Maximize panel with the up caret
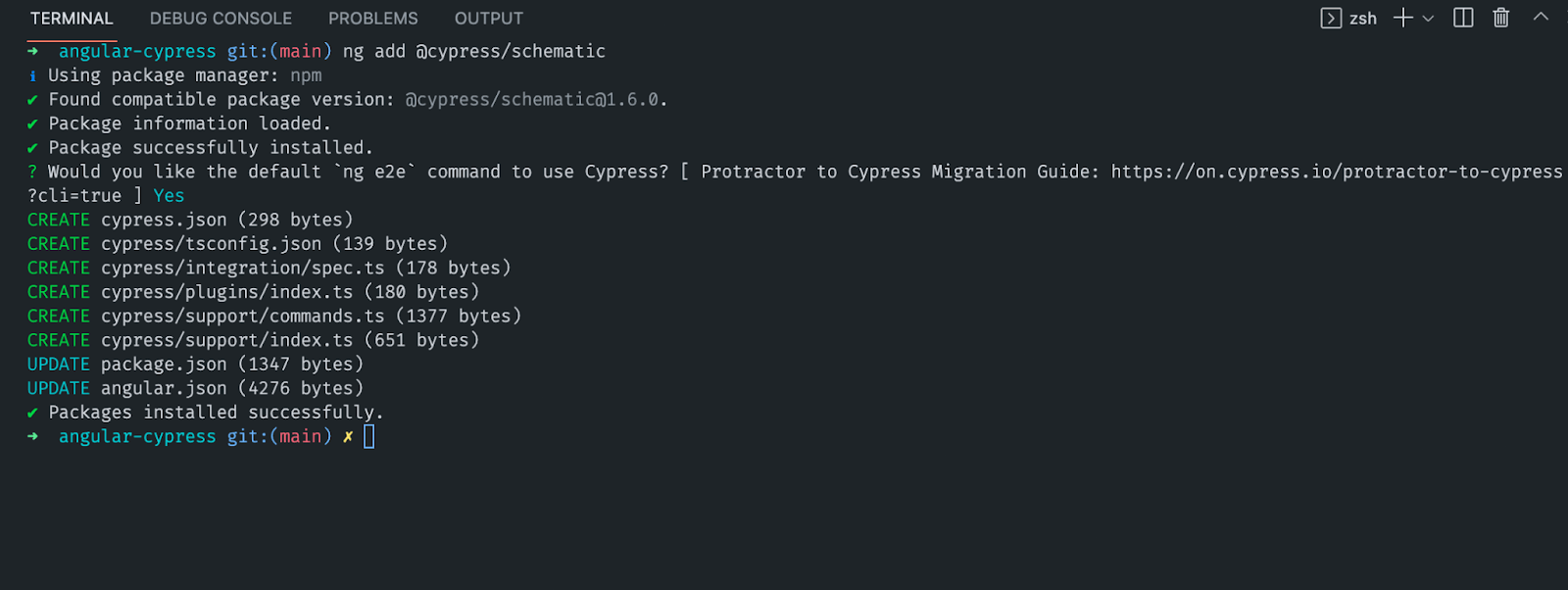This screenshot has height=590, width=1568. (x=1541, y=17)
